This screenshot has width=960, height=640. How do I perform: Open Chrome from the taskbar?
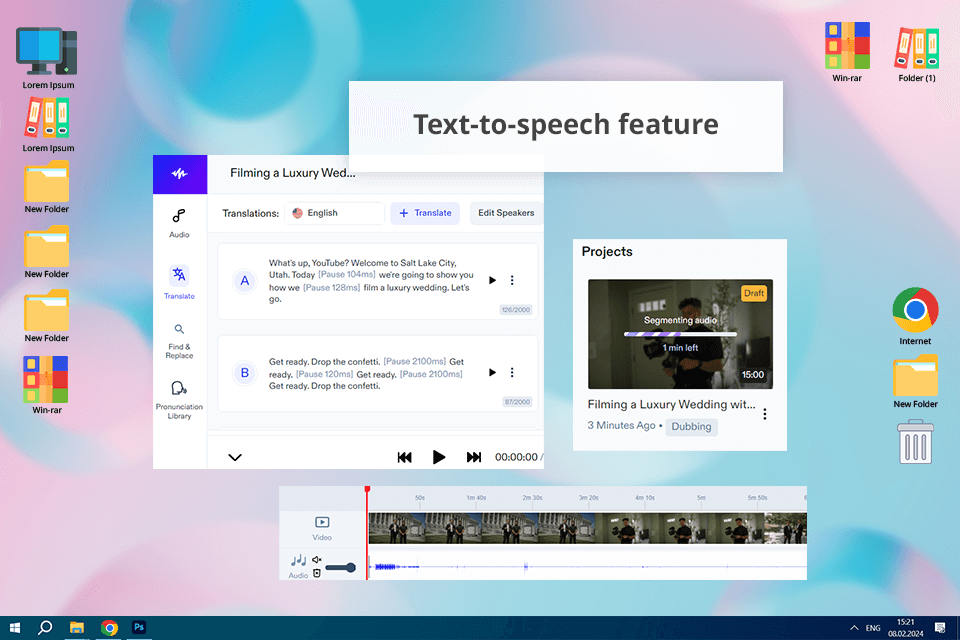point(109,628)
